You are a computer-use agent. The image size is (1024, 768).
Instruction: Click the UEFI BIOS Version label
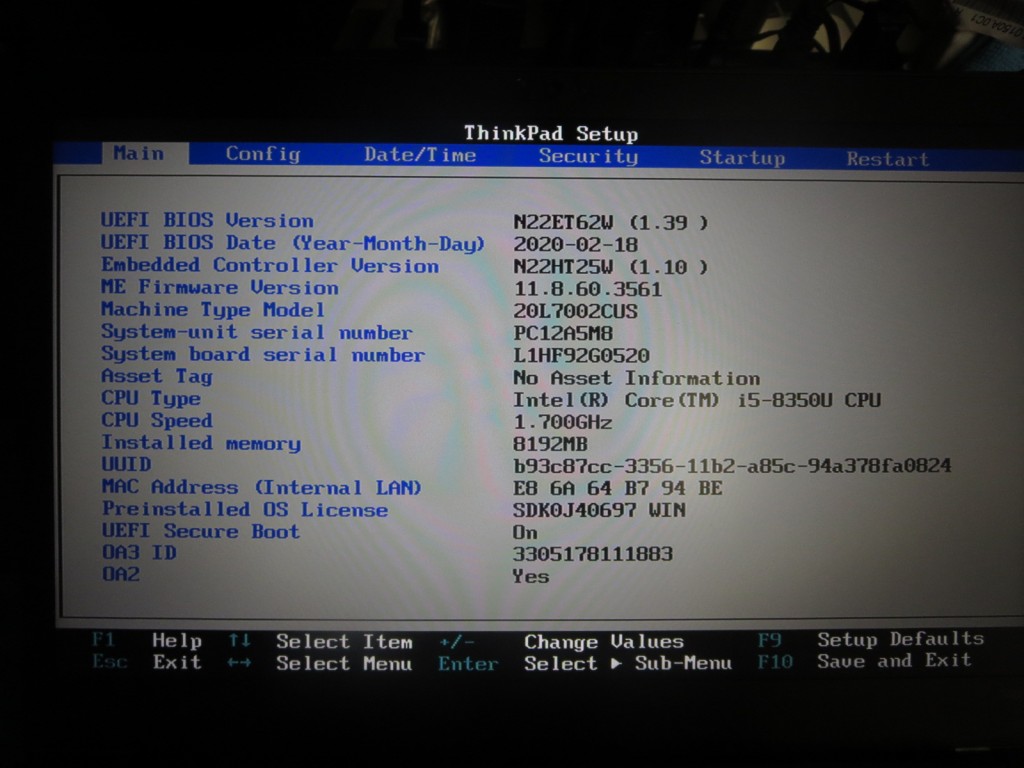(x=207, y=220)
